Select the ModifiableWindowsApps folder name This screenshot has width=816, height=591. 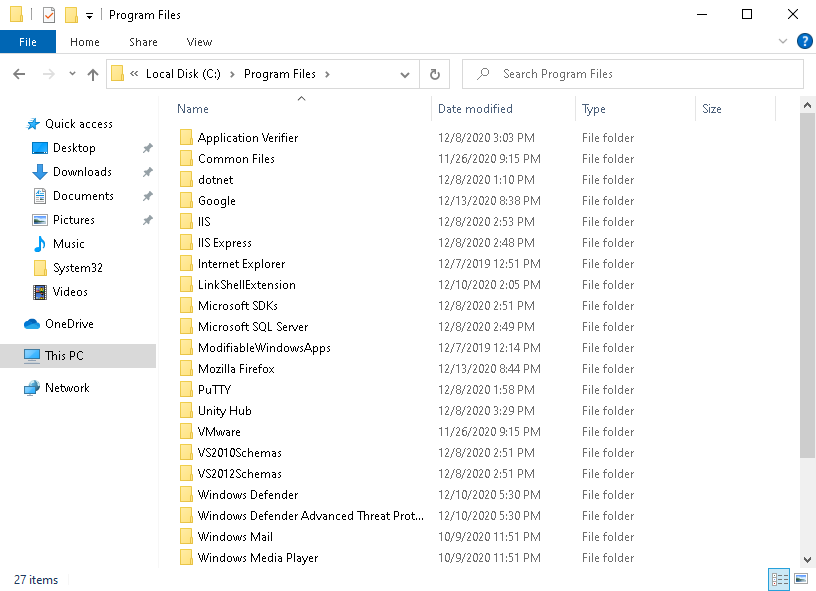[x=264, y=348]
